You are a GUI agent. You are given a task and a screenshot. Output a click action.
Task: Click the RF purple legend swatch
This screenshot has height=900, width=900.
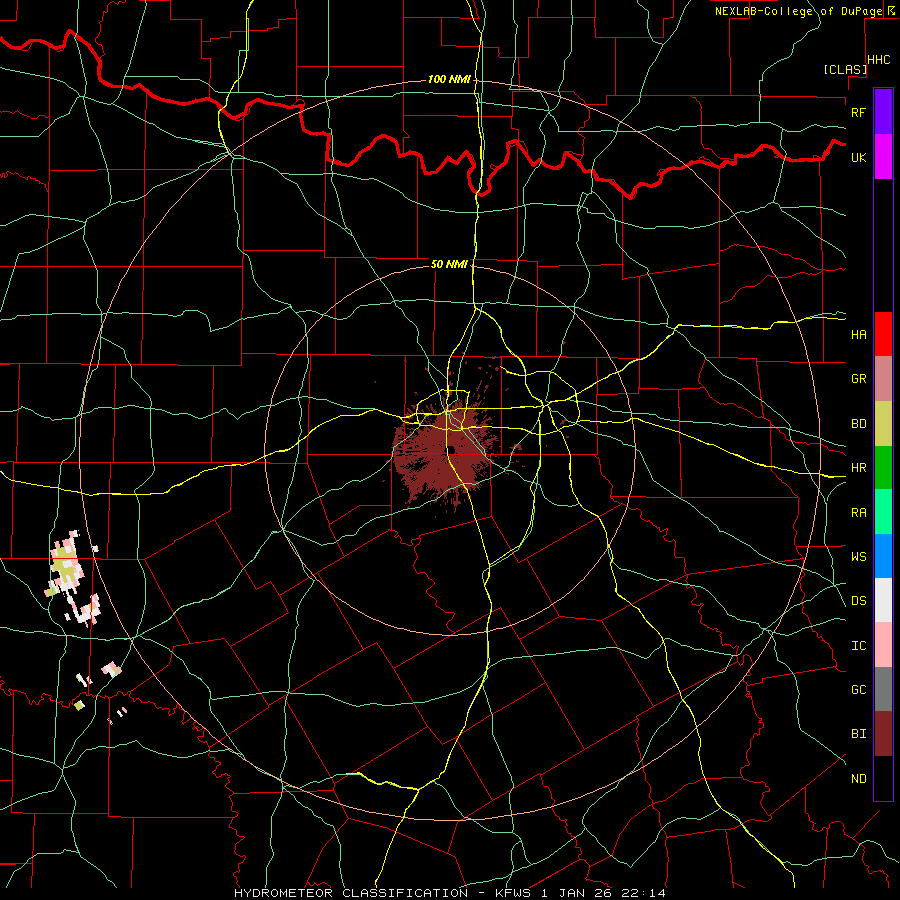883,112
